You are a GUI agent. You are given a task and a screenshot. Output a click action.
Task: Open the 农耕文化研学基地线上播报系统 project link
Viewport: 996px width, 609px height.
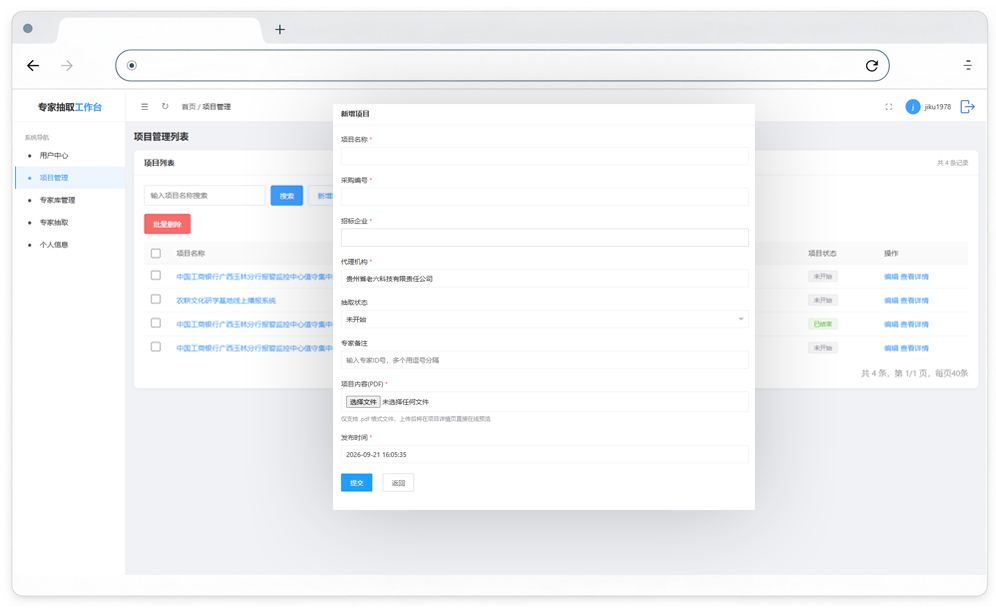pyautogui.click(x=226, y=300)
